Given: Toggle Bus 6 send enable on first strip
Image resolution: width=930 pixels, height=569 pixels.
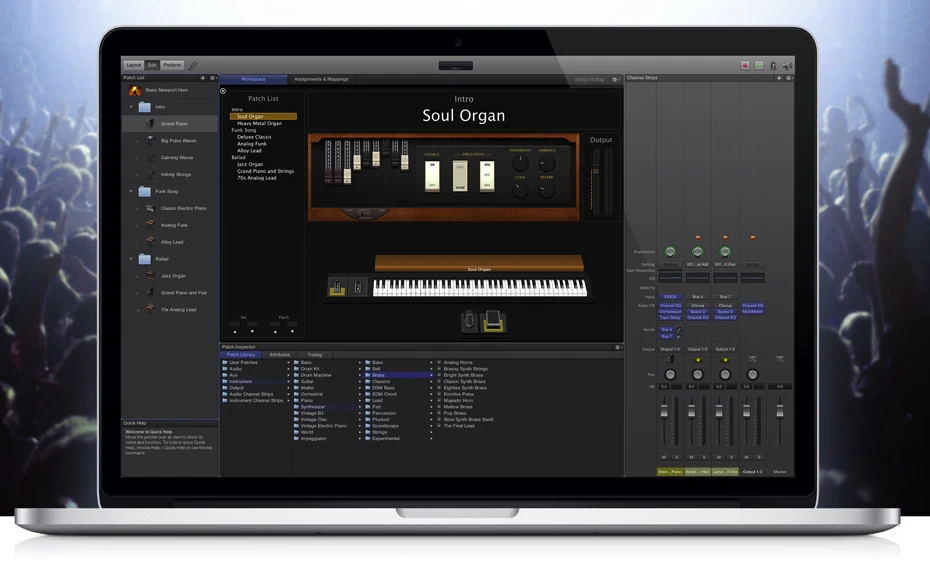Looking at the screenshot, I should click(x=679, y=329).
